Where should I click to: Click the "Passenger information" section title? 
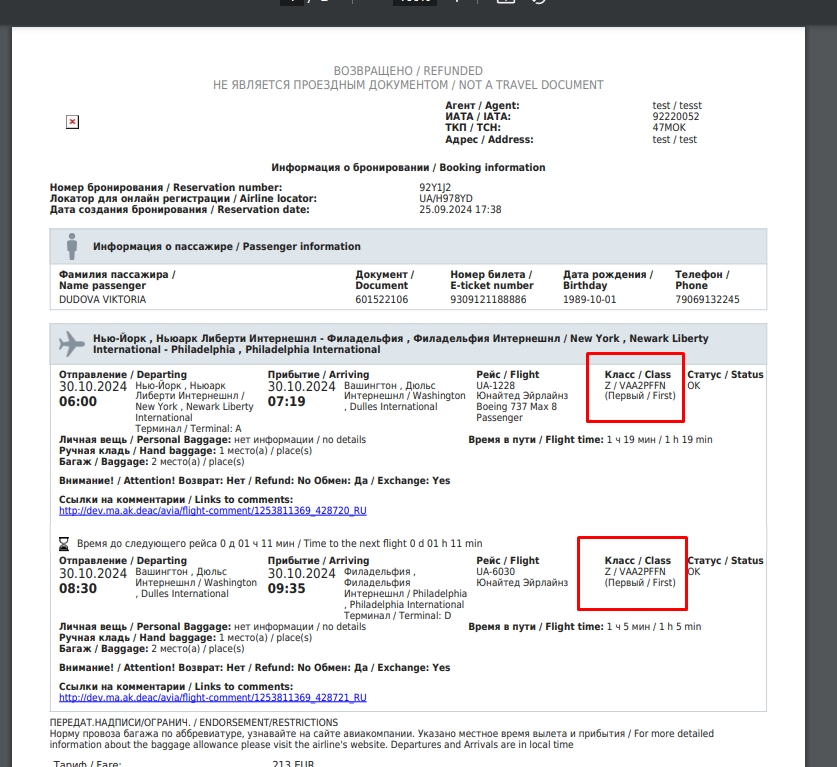[227, 247]
